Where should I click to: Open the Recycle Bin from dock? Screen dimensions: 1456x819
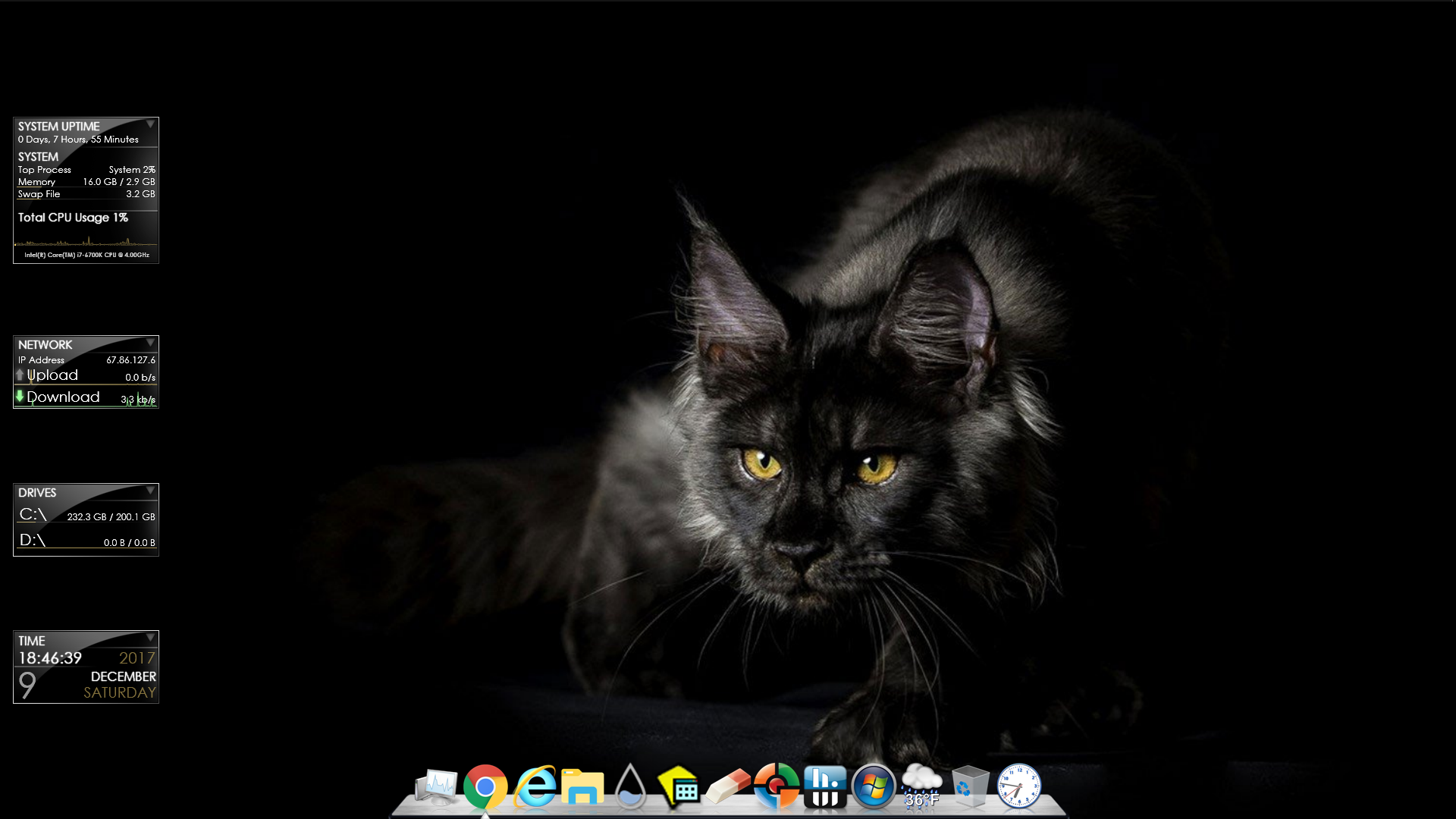point(970,787)
